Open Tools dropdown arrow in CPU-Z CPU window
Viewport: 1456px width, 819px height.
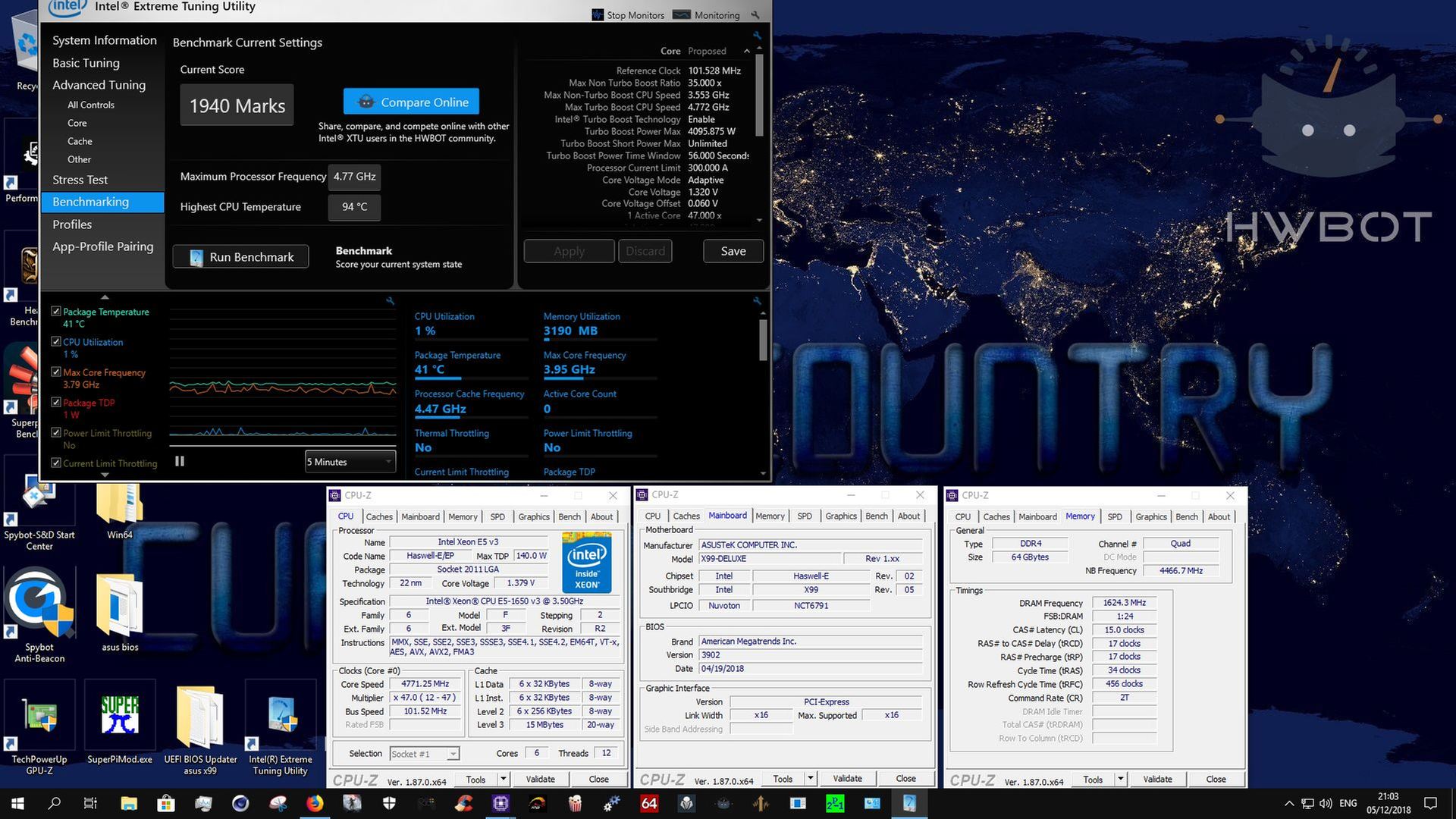point(502,779)
